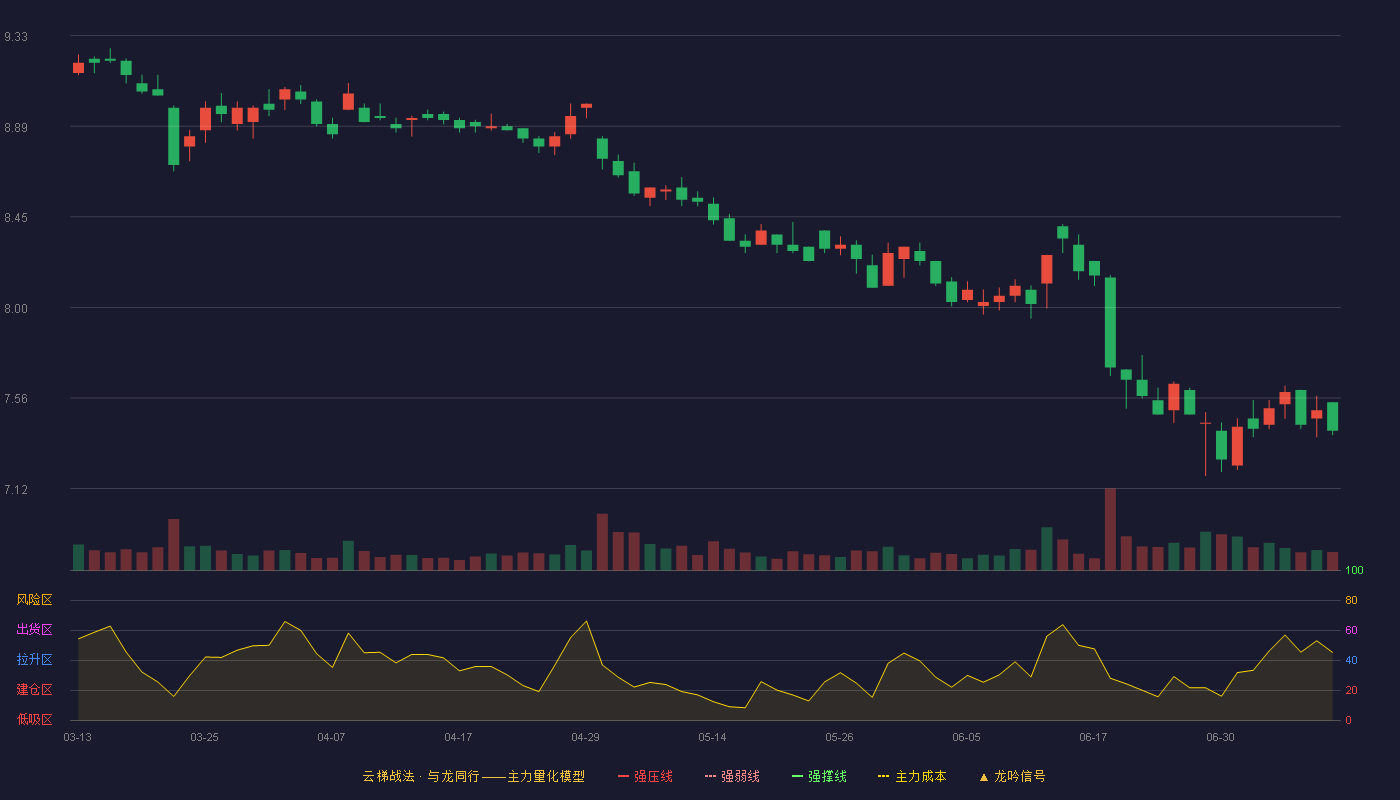Select the longest green candlestick after 06-17
Screen dimensions: 1400x800
1110,322
